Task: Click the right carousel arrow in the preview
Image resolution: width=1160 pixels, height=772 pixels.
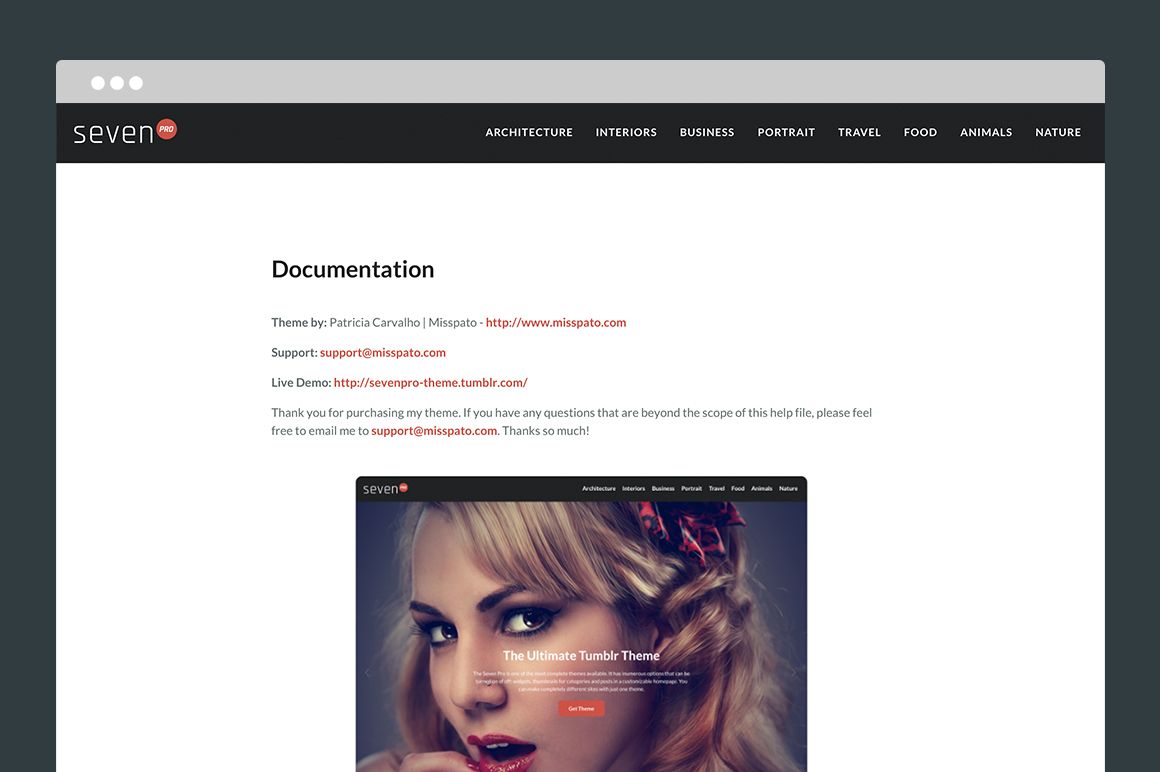Action: 796,672
